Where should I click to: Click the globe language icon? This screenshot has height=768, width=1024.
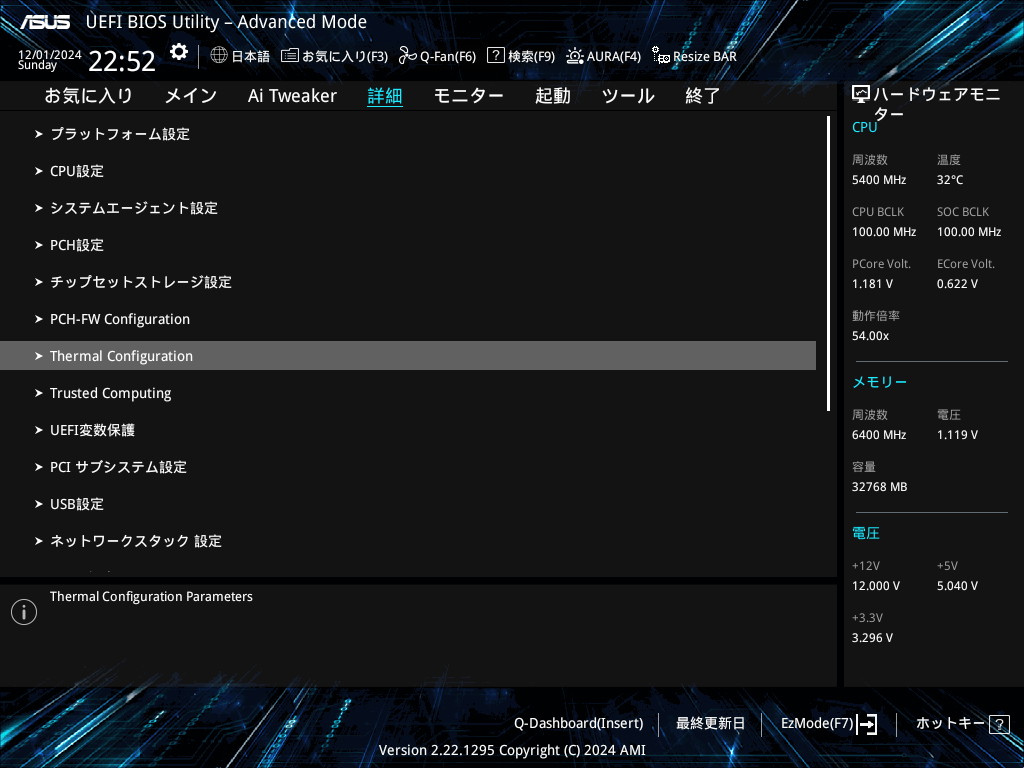click(x=219, y=56)
